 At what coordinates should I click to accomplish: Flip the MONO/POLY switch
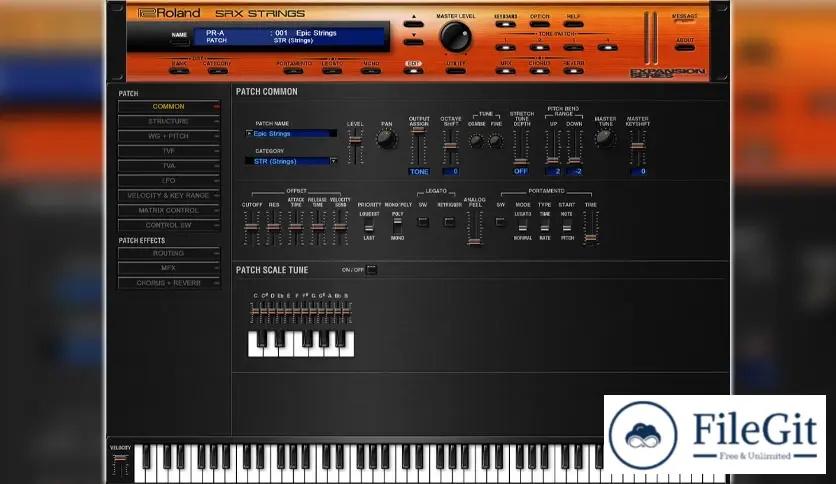(397, 225)
